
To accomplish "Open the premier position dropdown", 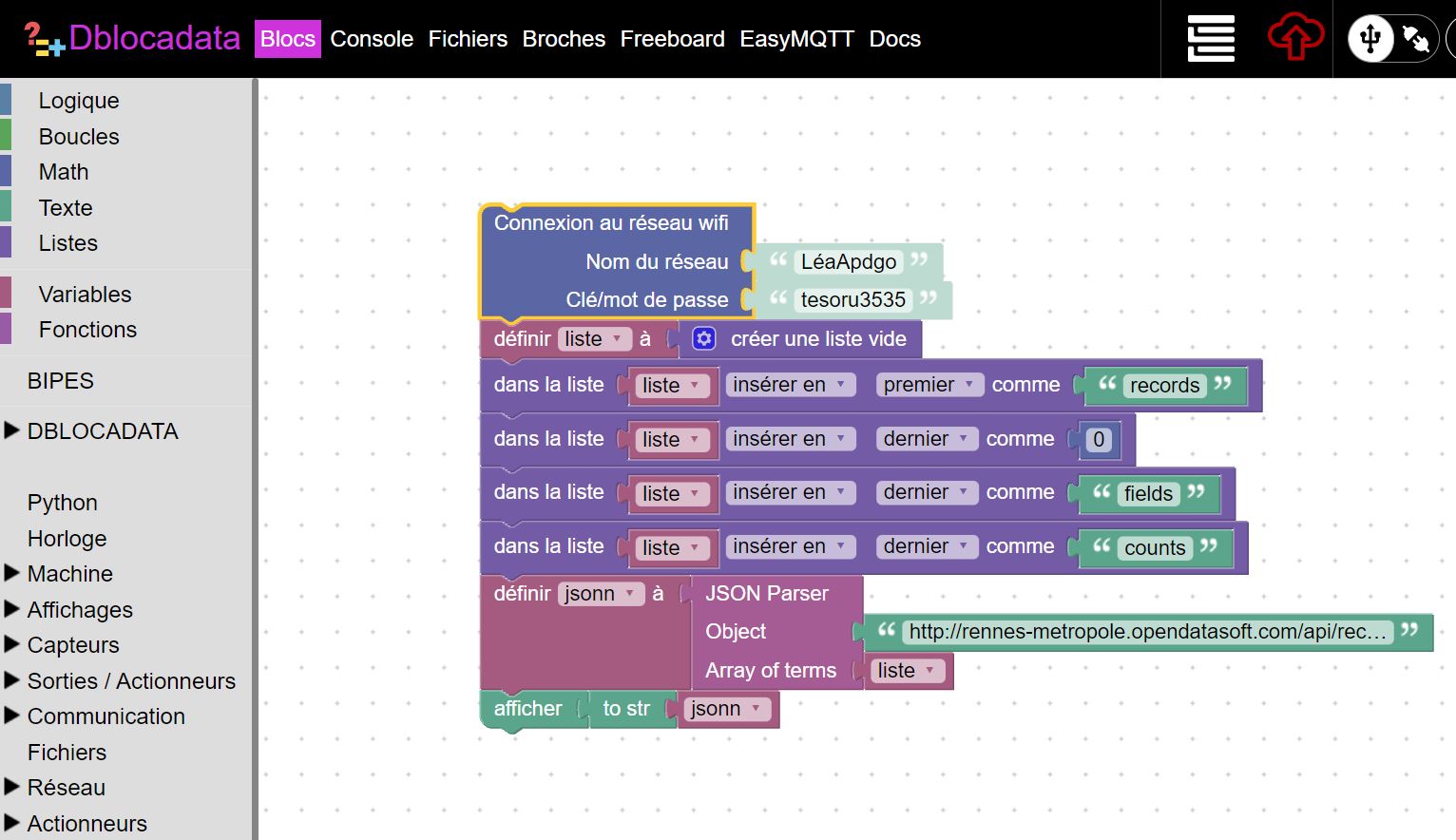I will click(929, 385).
